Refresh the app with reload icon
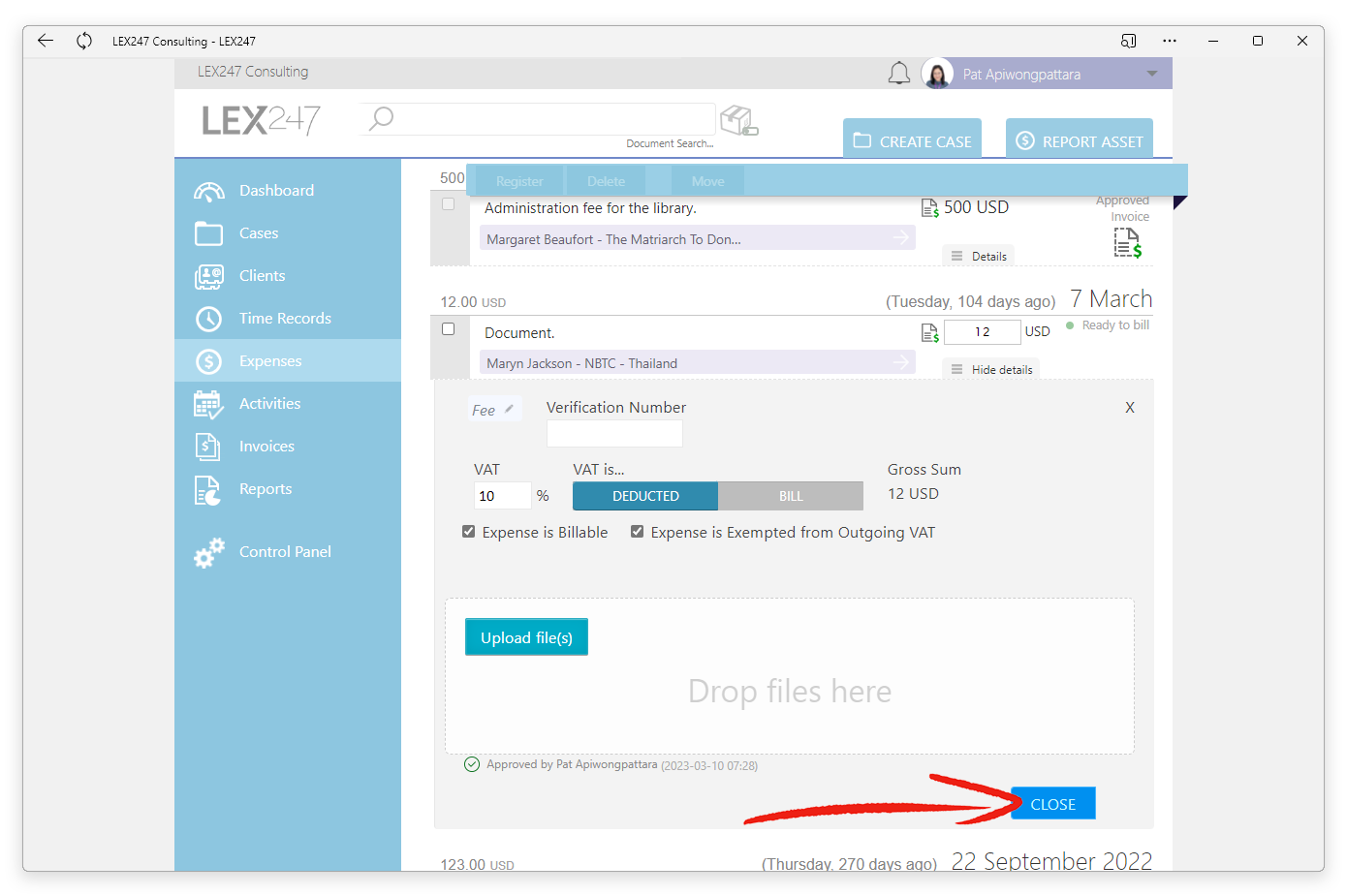Image resolution: width=1347 pixels, height=896 pixels. pos(84,41)
